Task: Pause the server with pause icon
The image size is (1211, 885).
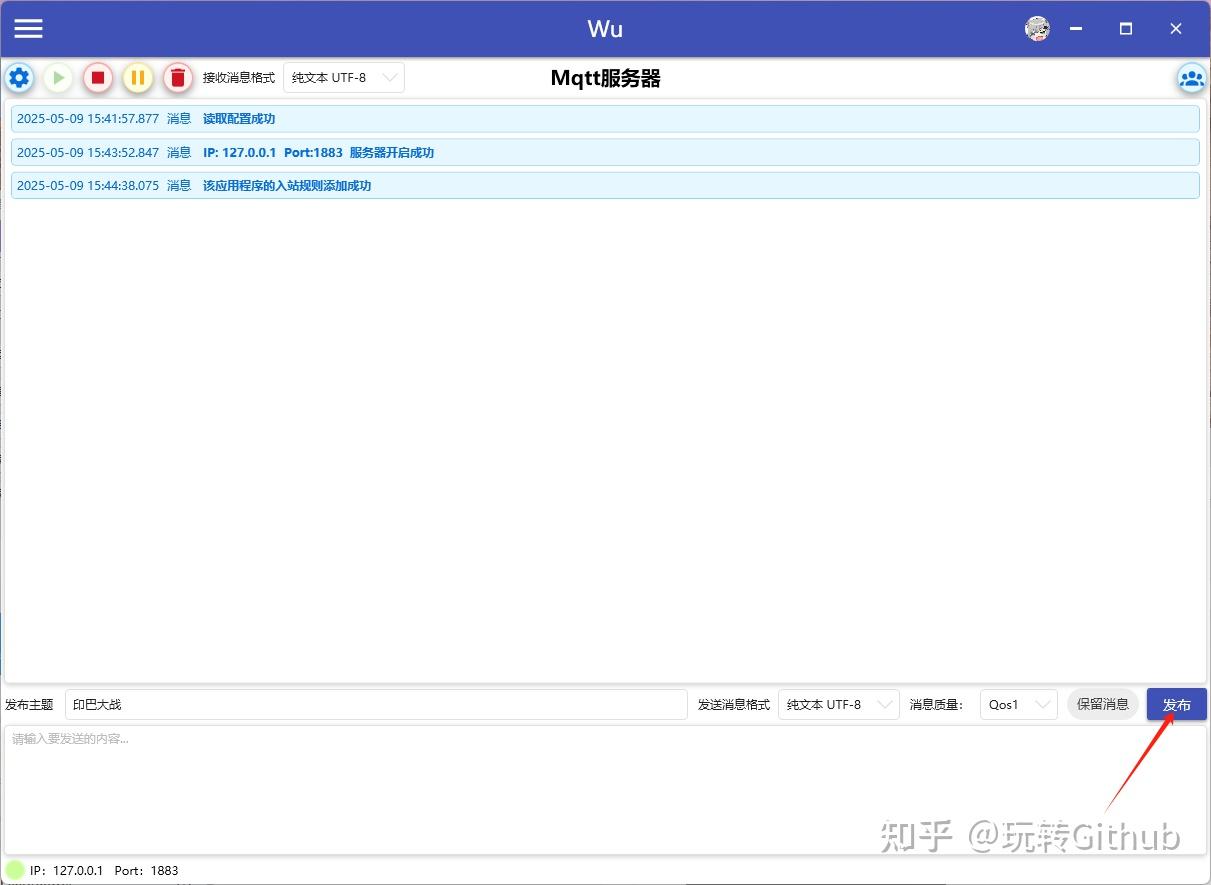Action: click(137, 78)
